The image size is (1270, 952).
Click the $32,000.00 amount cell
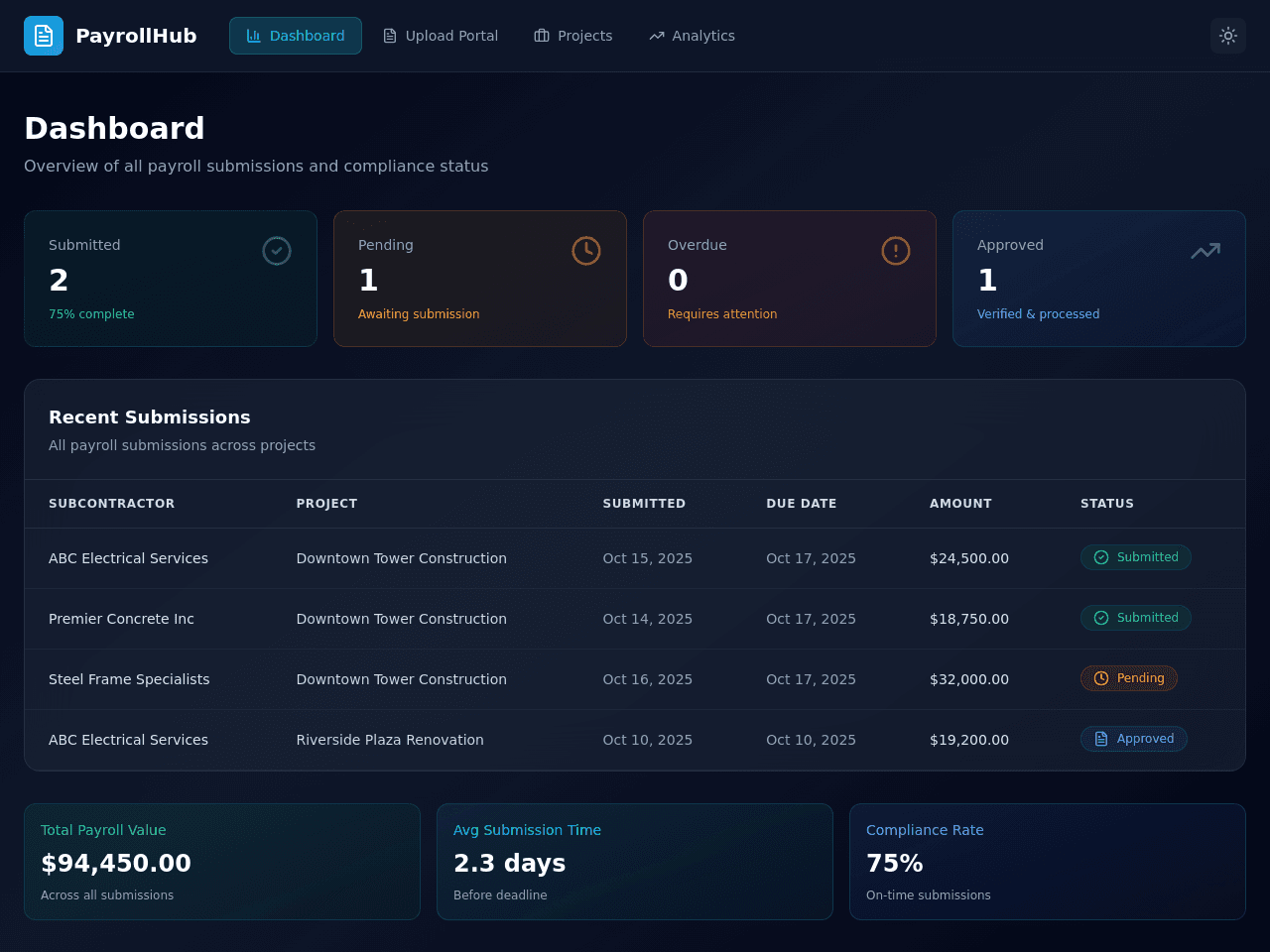(x=969, y=679)
